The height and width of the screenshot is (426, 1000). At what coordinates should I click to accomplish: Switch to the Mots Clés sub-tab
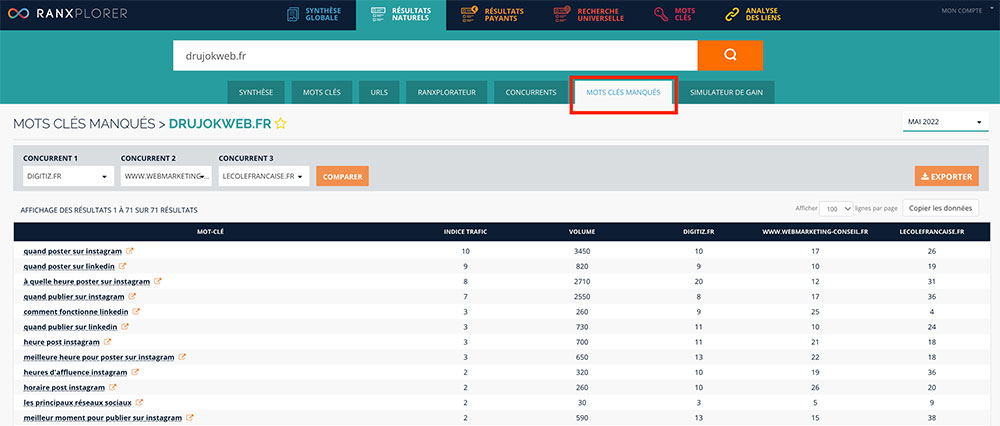click(x=322, y=92)
